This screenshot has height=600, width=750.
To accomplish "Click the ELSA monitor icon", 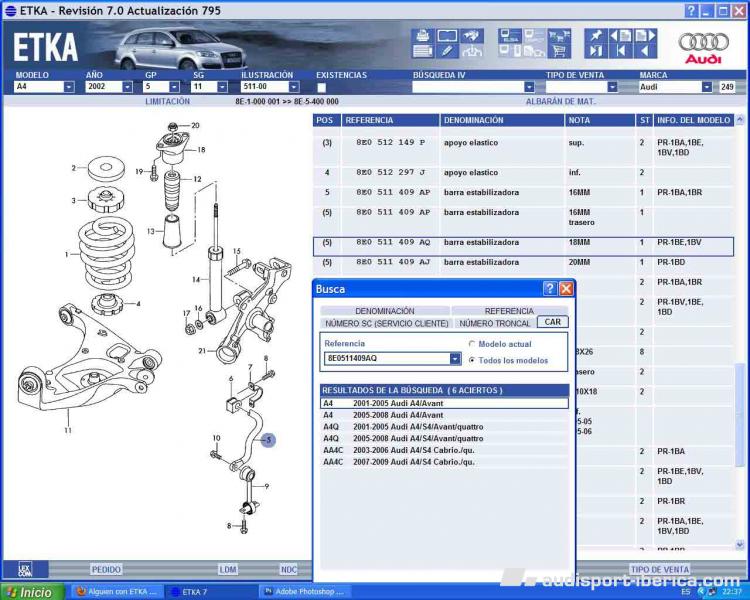I will [x=509, y=35].
